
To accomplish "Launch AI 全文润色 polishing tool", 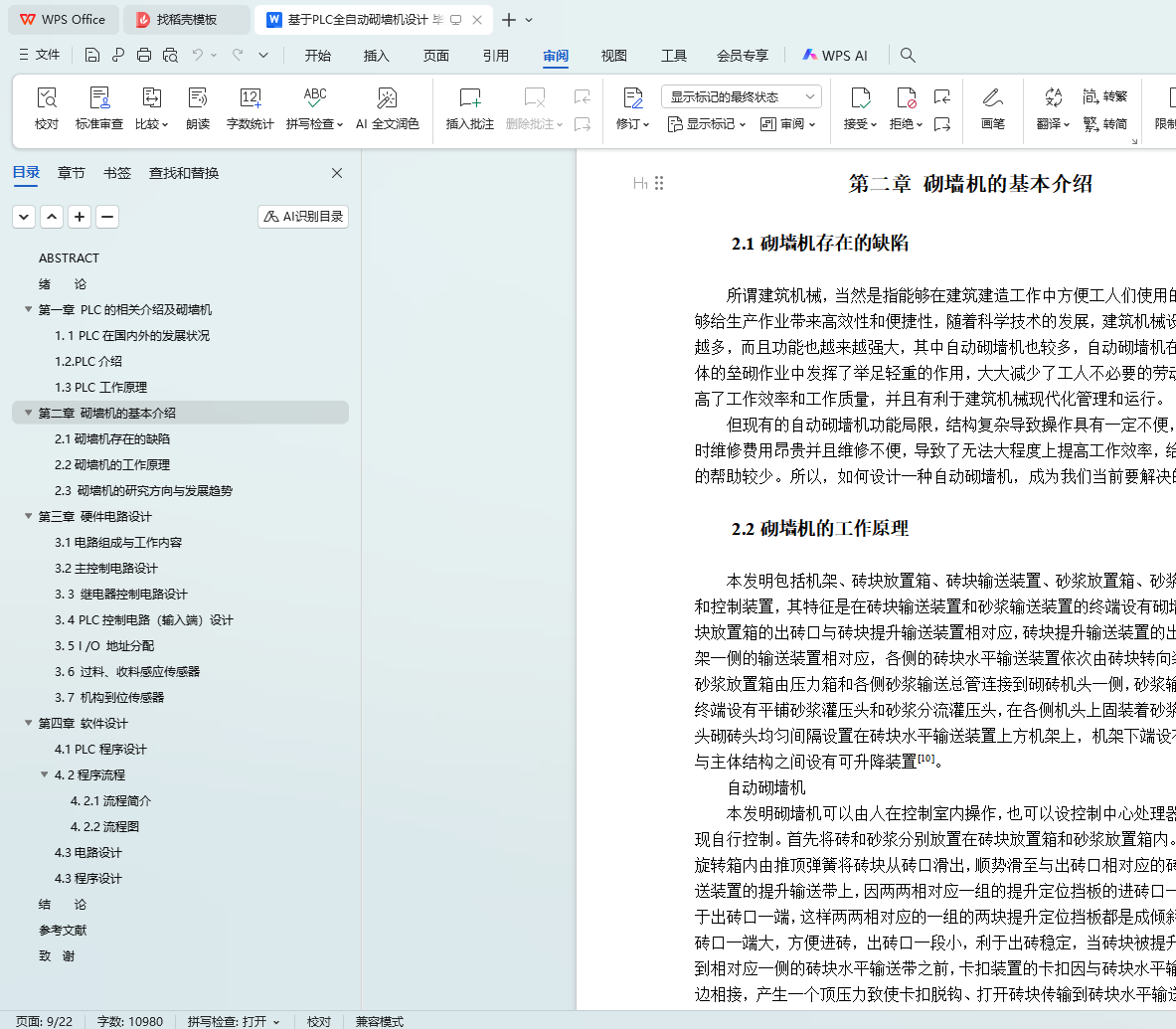I will click(x=387, y=108).
